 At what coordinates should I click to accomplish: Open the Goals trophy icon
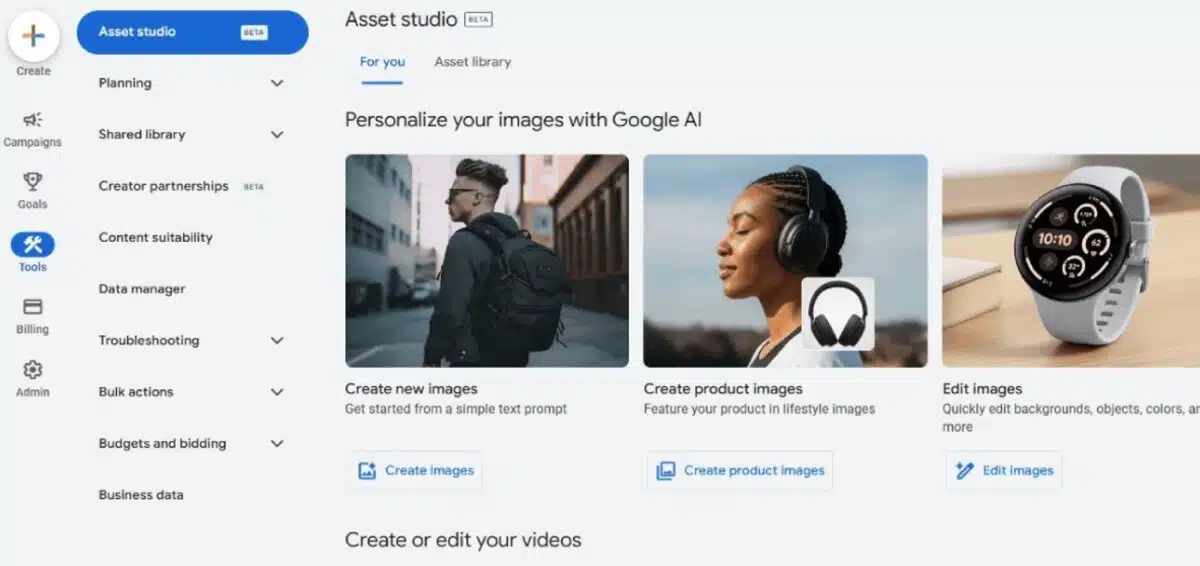32,181
